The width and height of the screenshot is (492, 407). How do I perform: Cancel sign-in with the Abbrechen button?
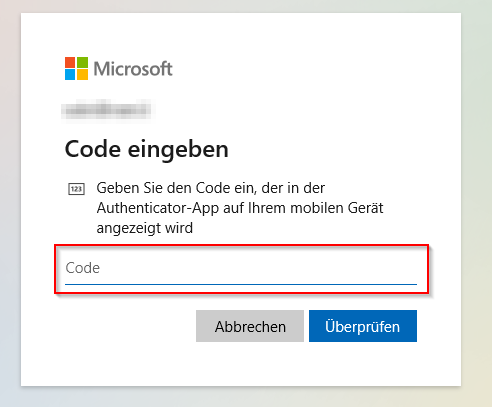250,326
